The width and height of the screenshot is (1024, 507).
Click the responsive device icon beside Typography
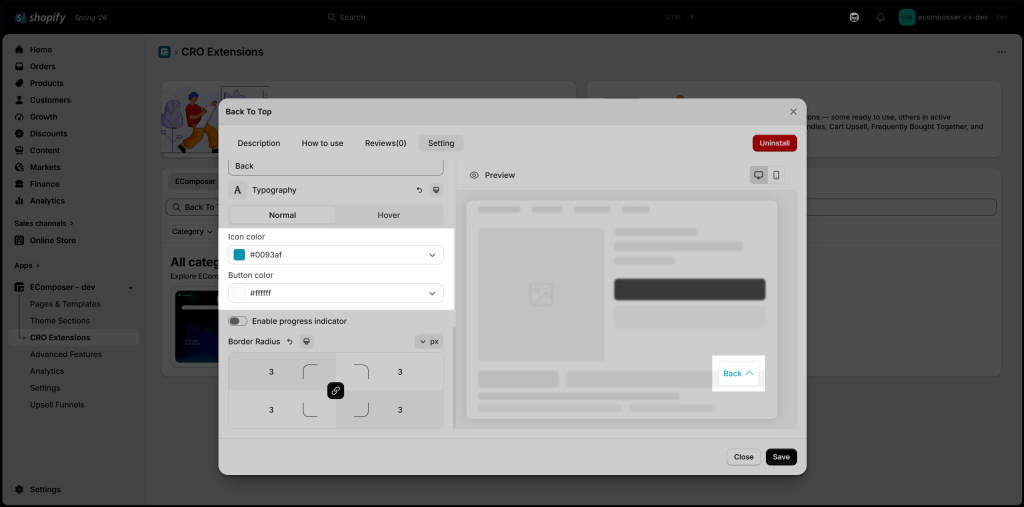click(436, 190)
